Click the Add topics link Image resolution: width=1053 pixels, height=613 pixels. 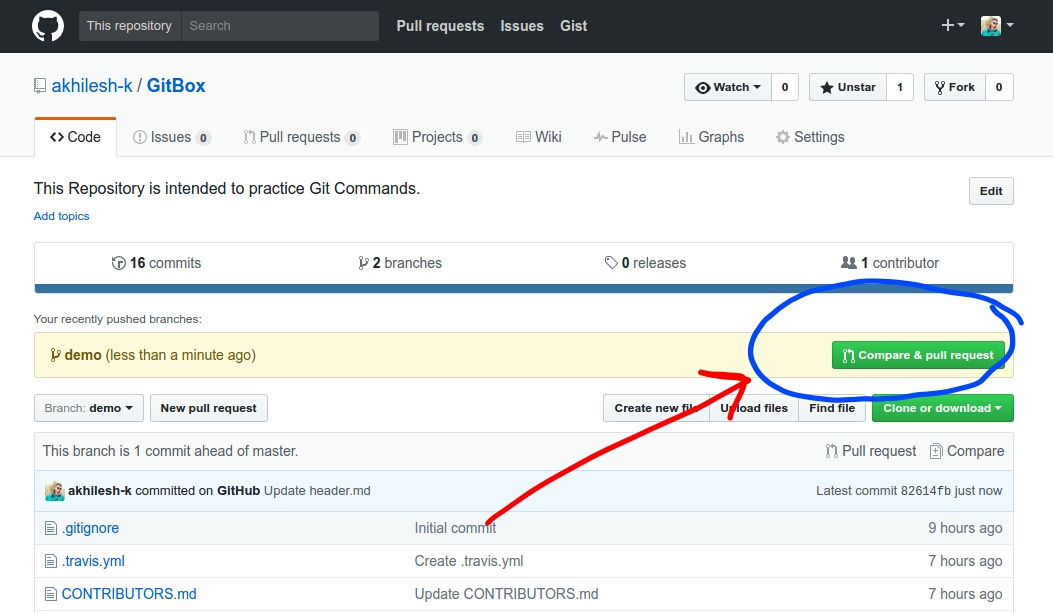tap(61, 216)
